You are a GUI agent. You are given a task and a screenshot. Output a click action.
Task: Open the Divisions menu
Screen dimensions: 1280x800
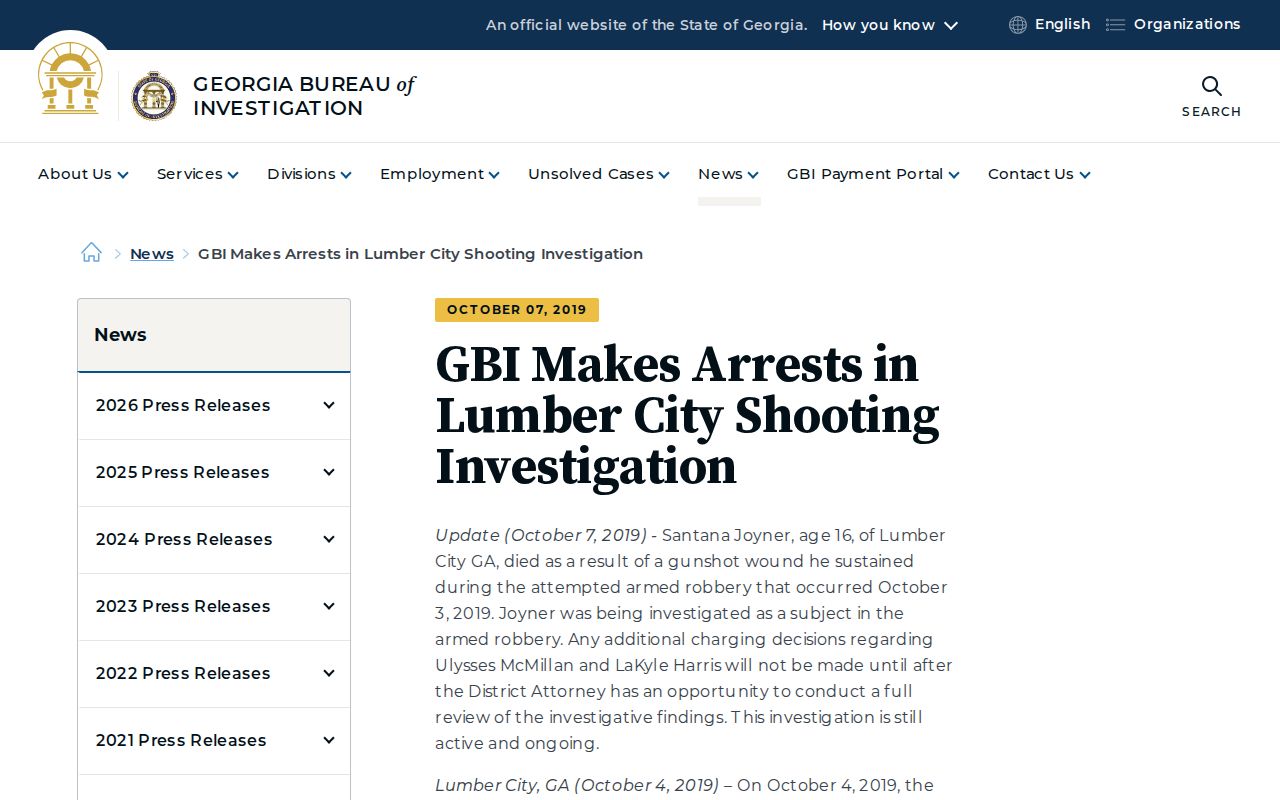[309, 174]
